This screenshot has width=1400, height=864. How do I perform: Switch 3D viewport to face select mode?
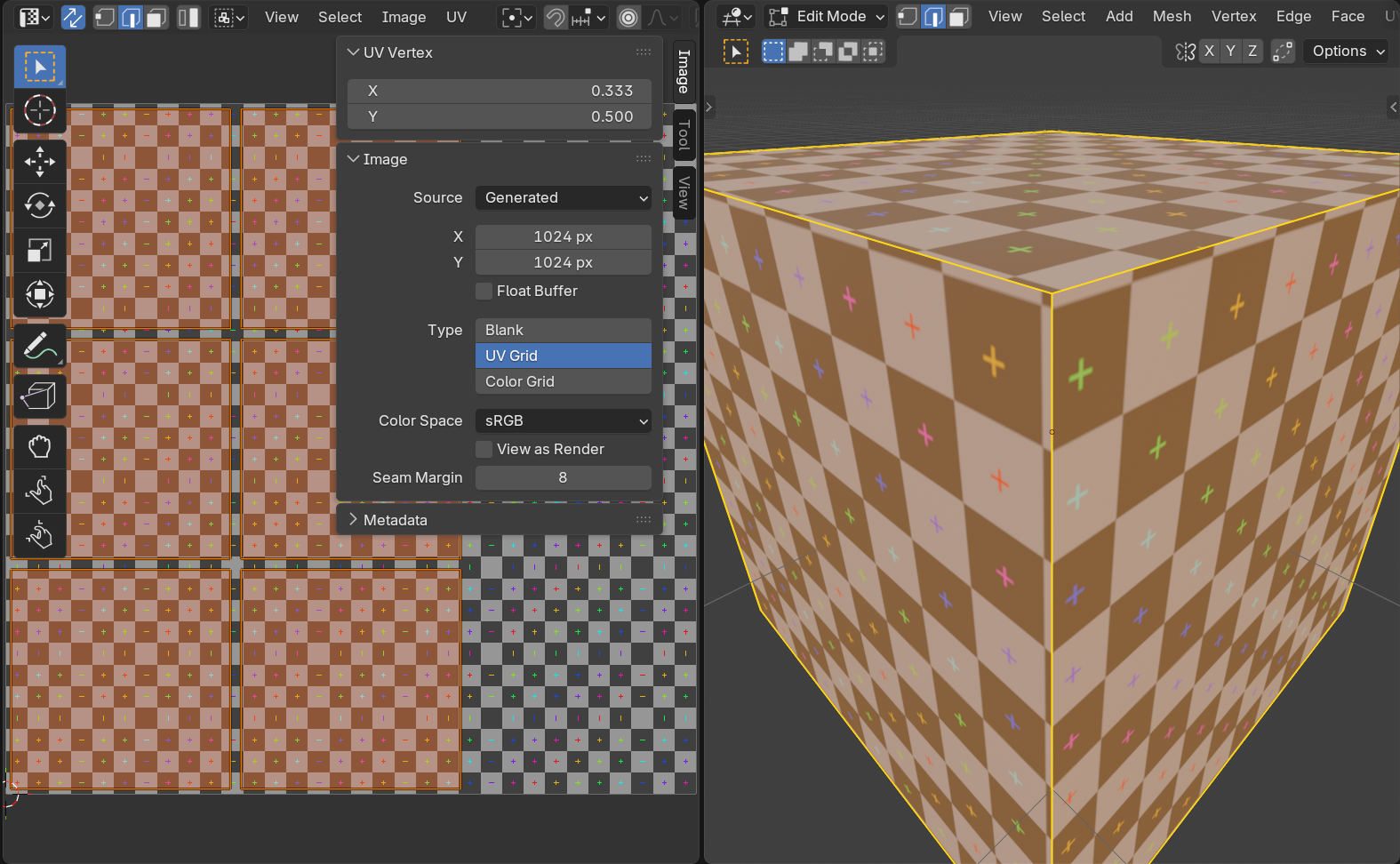click(x=959, y=16)
